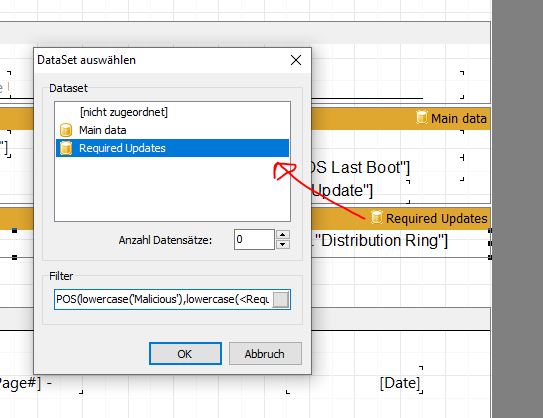Open the expression editor button in the Filter field
543x418 pixels.
[281, 300]
